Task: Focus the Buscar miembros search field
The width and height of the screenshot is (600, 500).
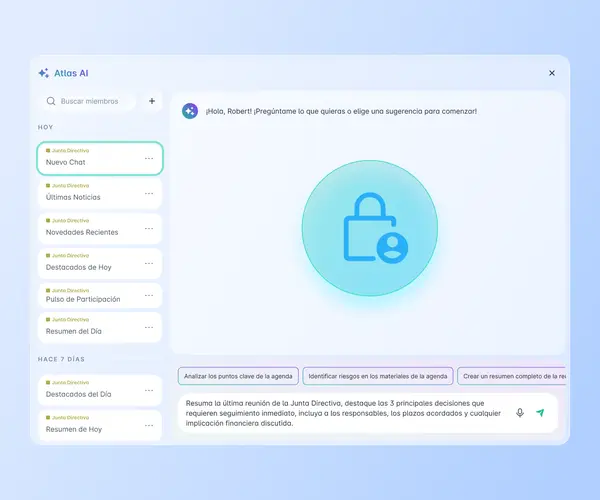Action: pyautogui.click(x=89, y=101)
